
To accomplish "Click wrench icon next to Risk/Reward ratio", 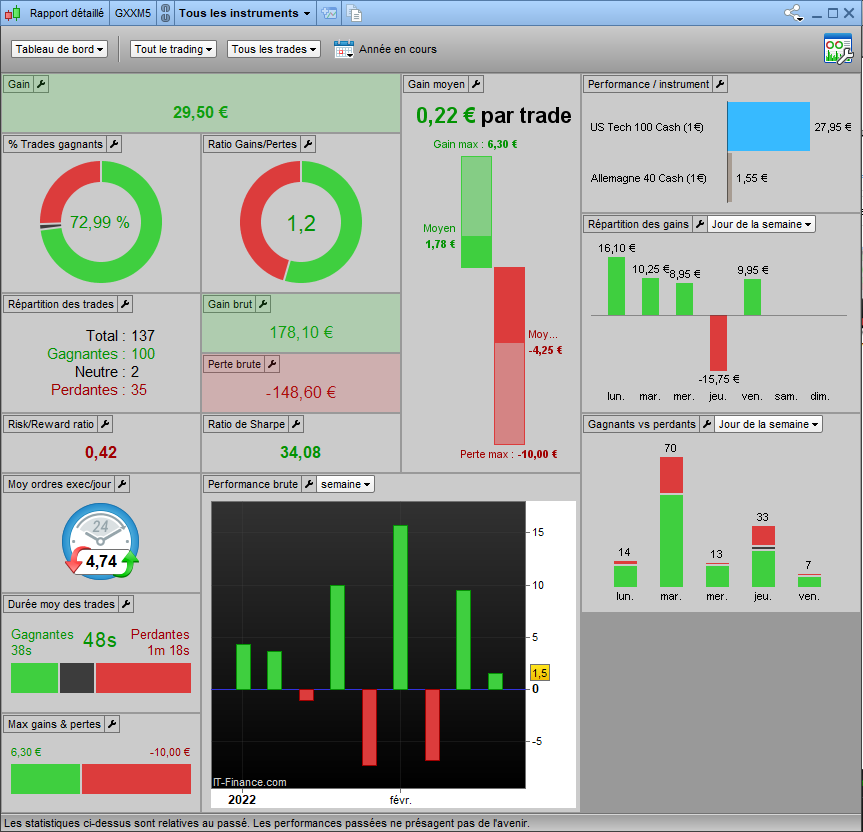I will click(x=105, y=424).
